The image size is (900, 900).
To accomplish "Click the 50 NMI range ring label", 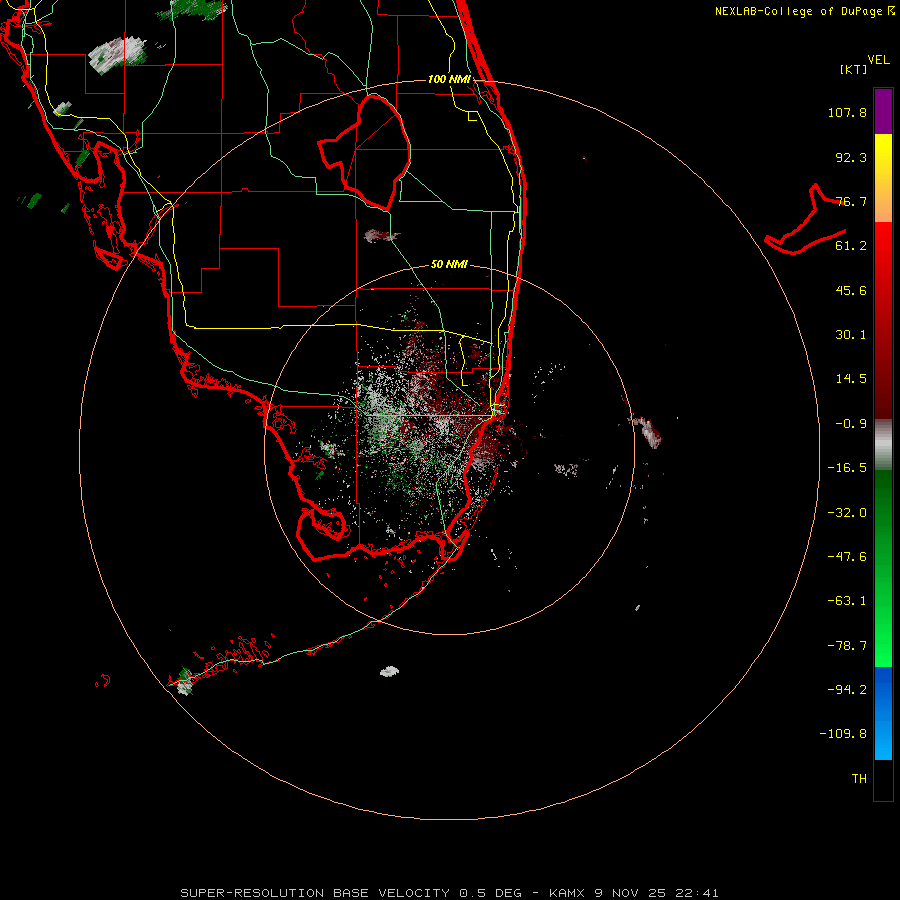I will pyautogui.click(x=449, y=264).
